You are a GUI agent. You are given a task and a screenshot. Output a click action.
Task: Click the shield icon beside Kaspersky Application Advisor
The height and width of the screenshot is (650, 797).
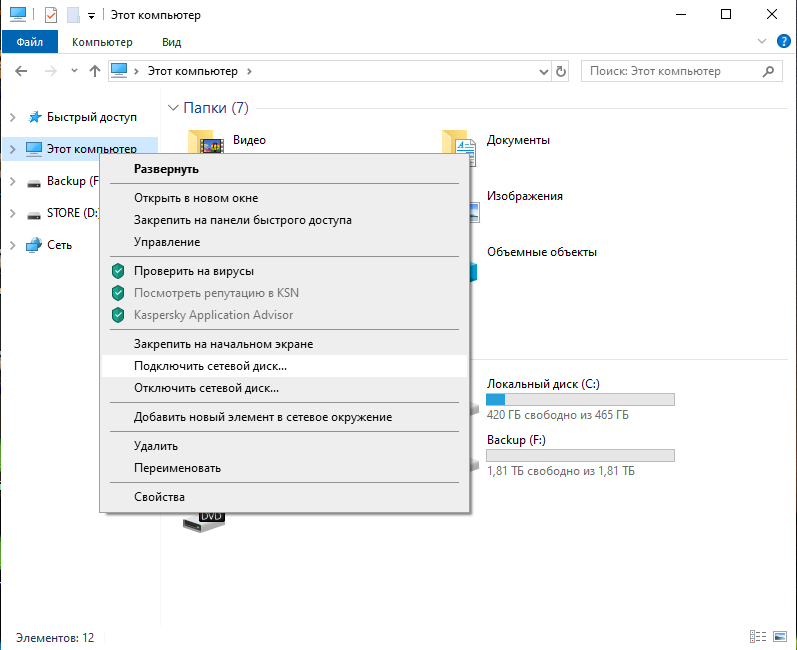pos(118,315)
